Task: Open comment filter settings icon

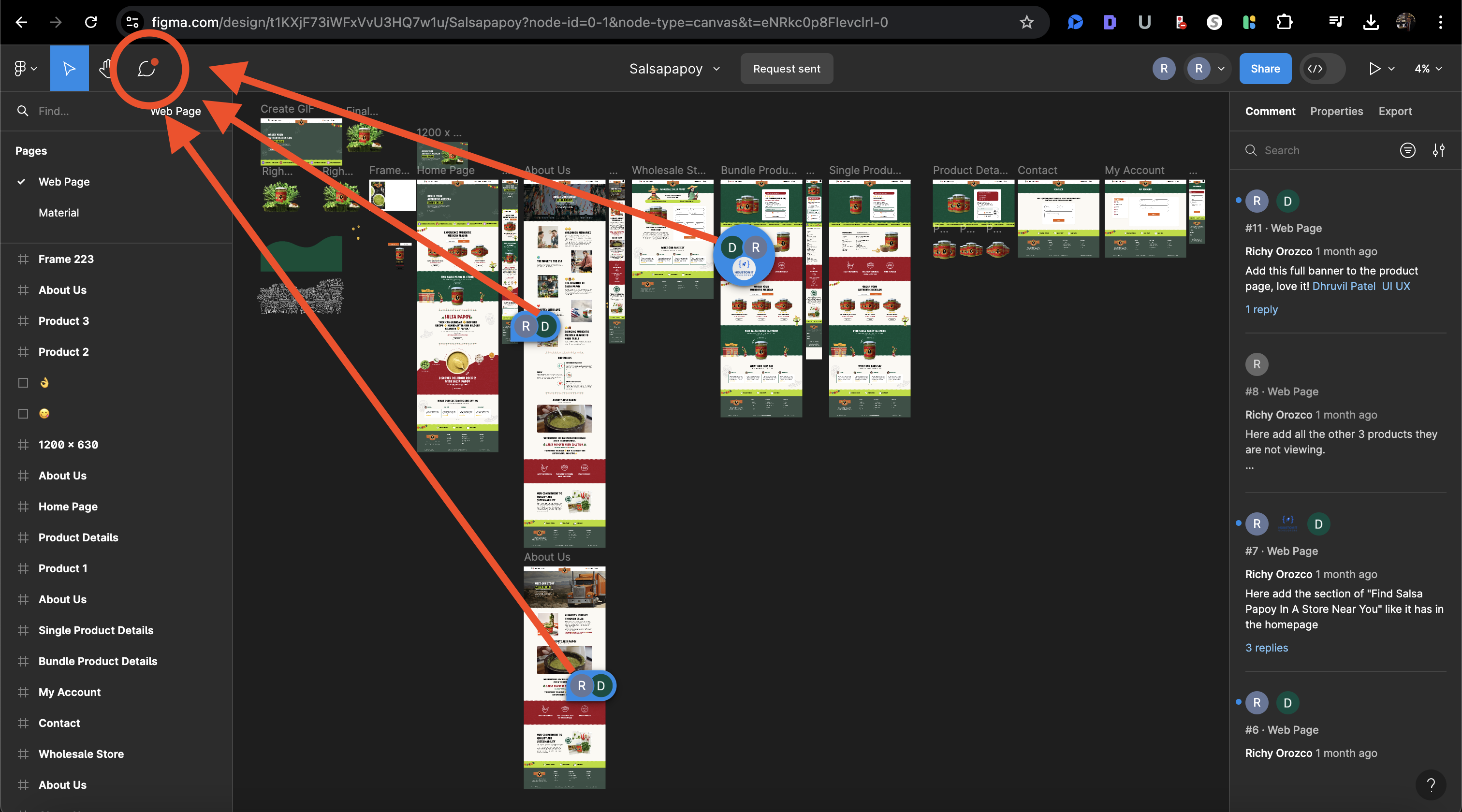Action: tap(1438, 150)
